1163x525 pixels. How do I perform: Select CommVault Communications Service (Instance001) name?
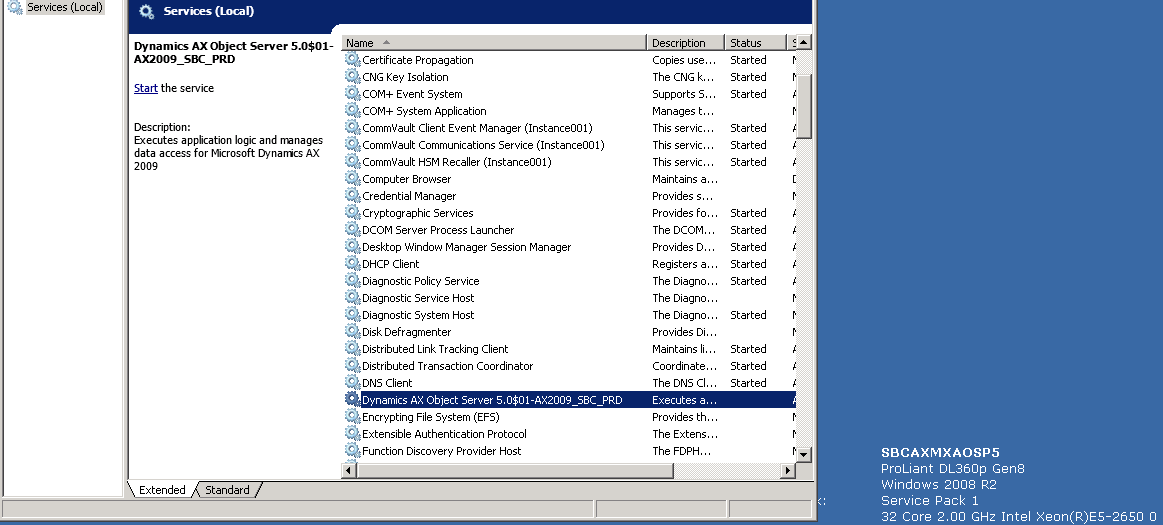coord(483,145)
